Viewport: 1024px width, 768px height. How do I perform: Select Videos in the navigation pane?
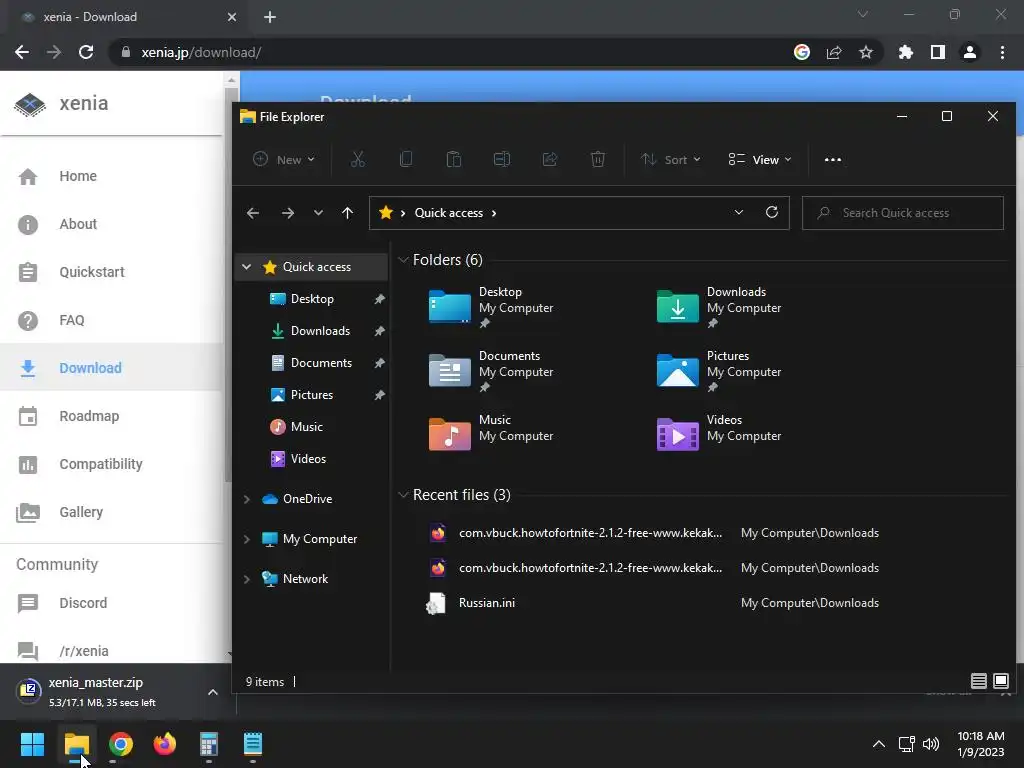point(312,458)
